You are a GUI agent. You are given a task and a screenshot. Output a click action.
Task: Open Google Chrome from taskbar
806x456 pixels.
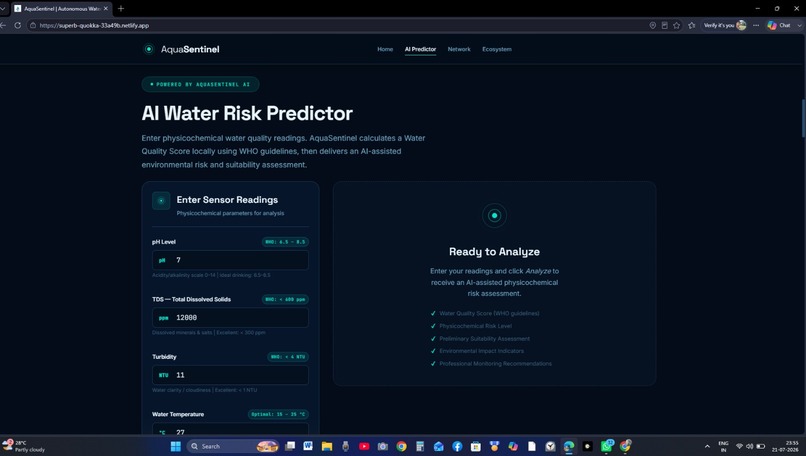[401, 446]
